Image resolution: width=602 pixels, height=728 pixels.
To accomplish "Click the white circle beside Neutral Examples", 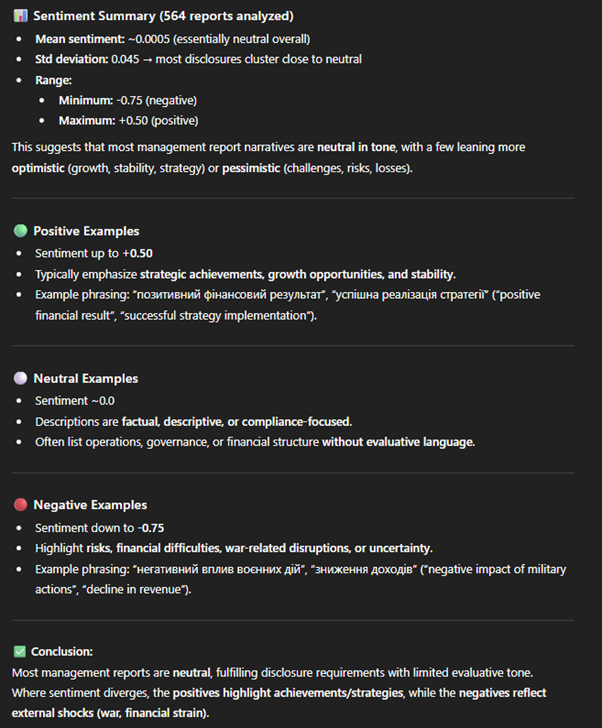I will (20, 379).
